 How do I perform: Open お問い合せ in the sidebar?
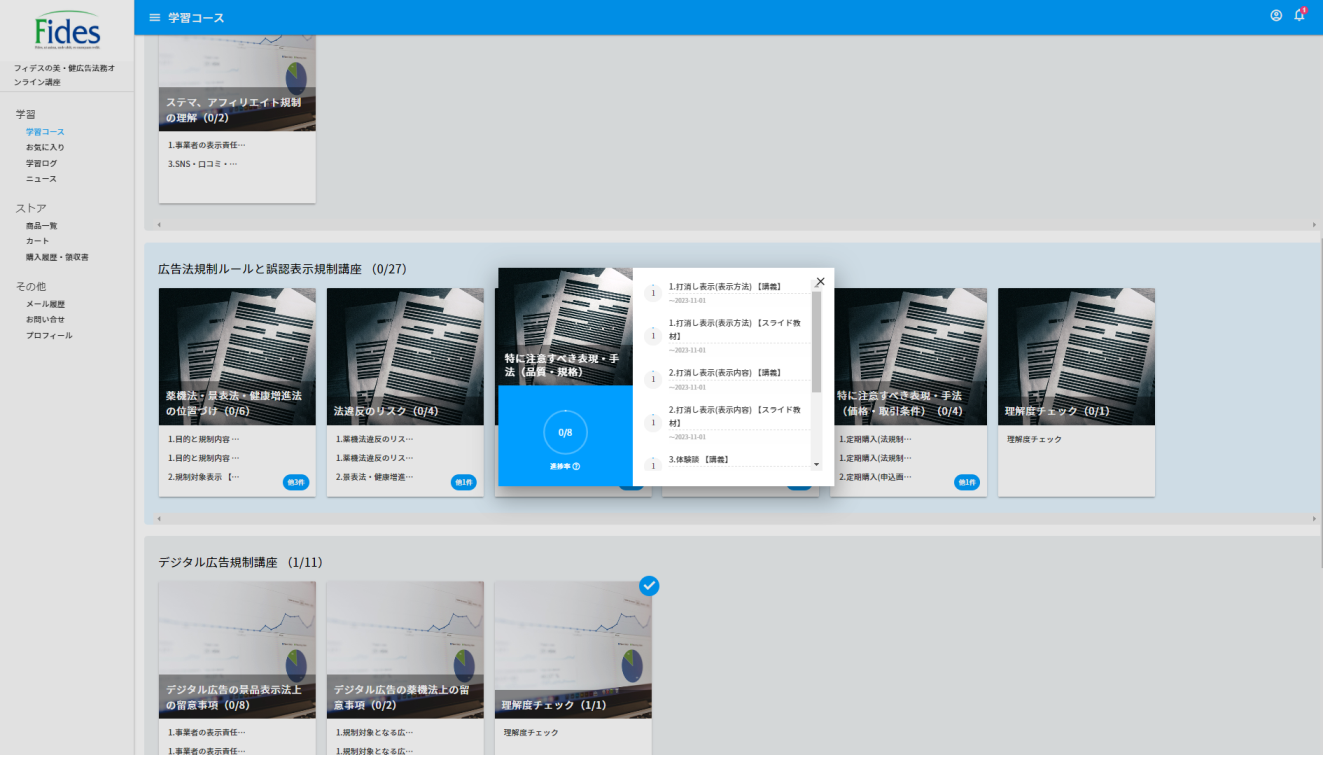pos(45,319)
